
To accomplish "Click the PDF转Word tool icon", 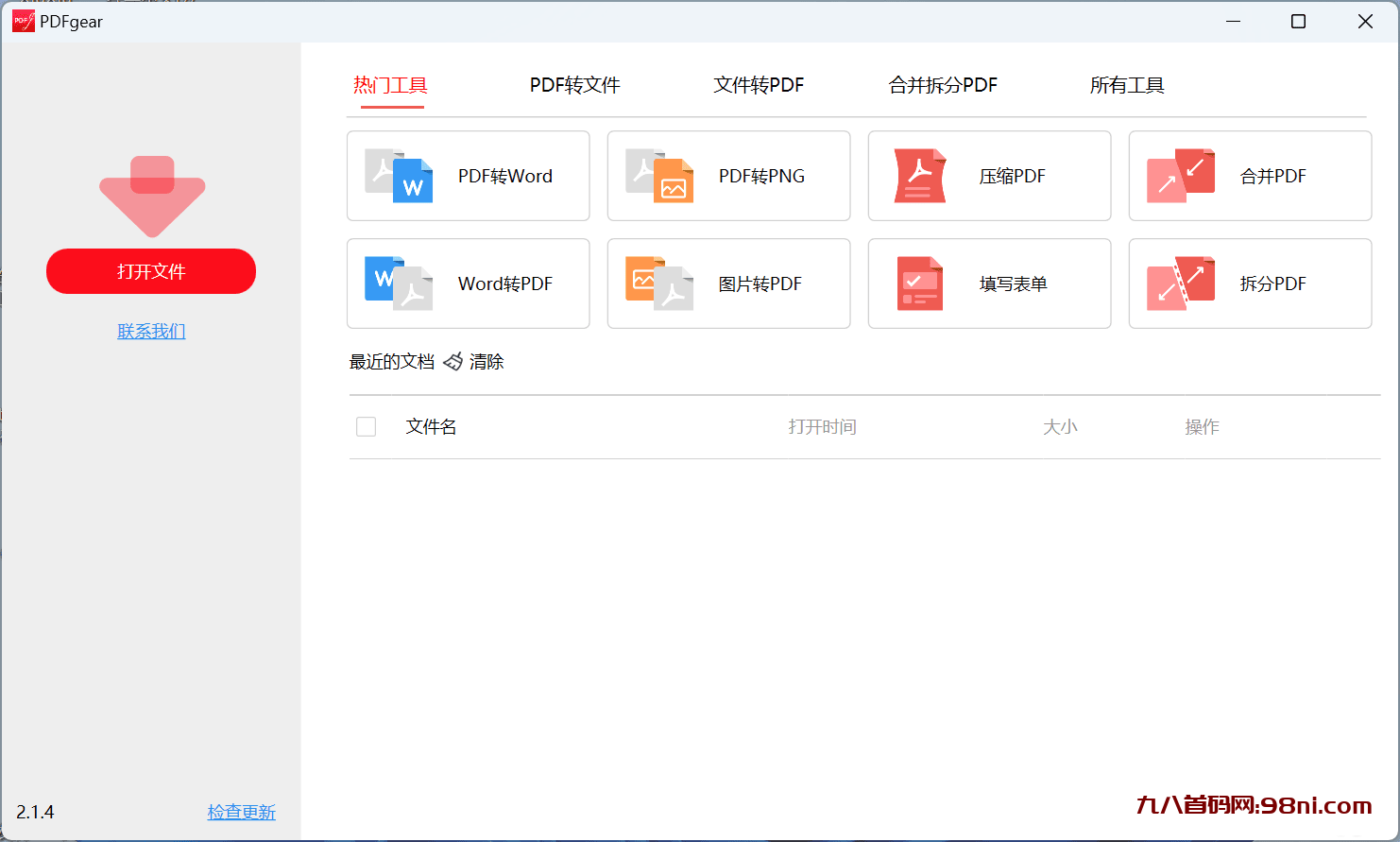I will (x=399, y=176).
